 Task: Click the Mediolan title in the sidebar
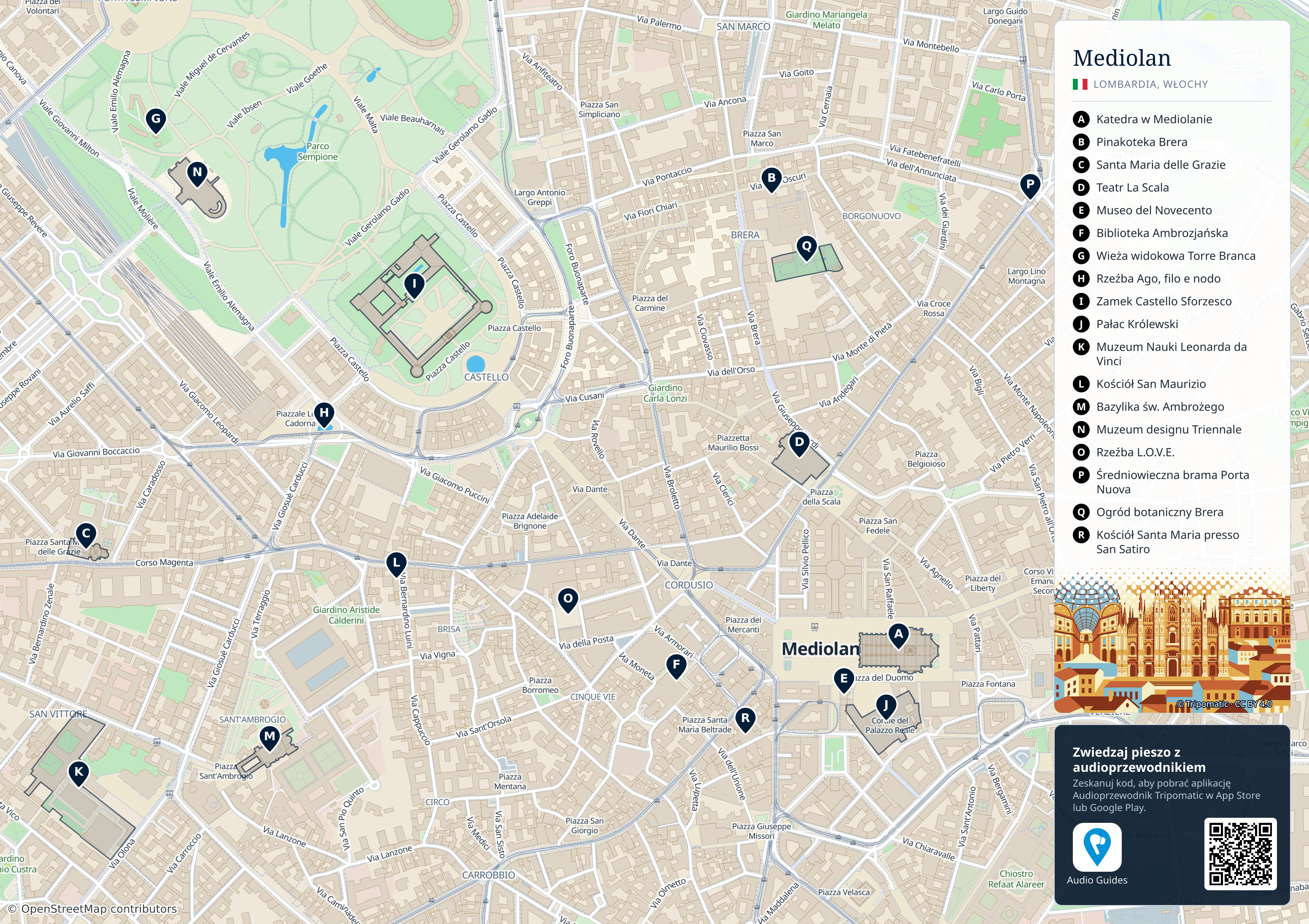tap(1121, 58)
